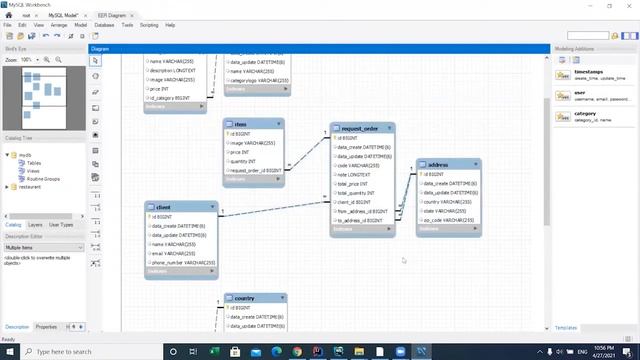Click the user template icon
640x360 pixels.
(563, 96)
